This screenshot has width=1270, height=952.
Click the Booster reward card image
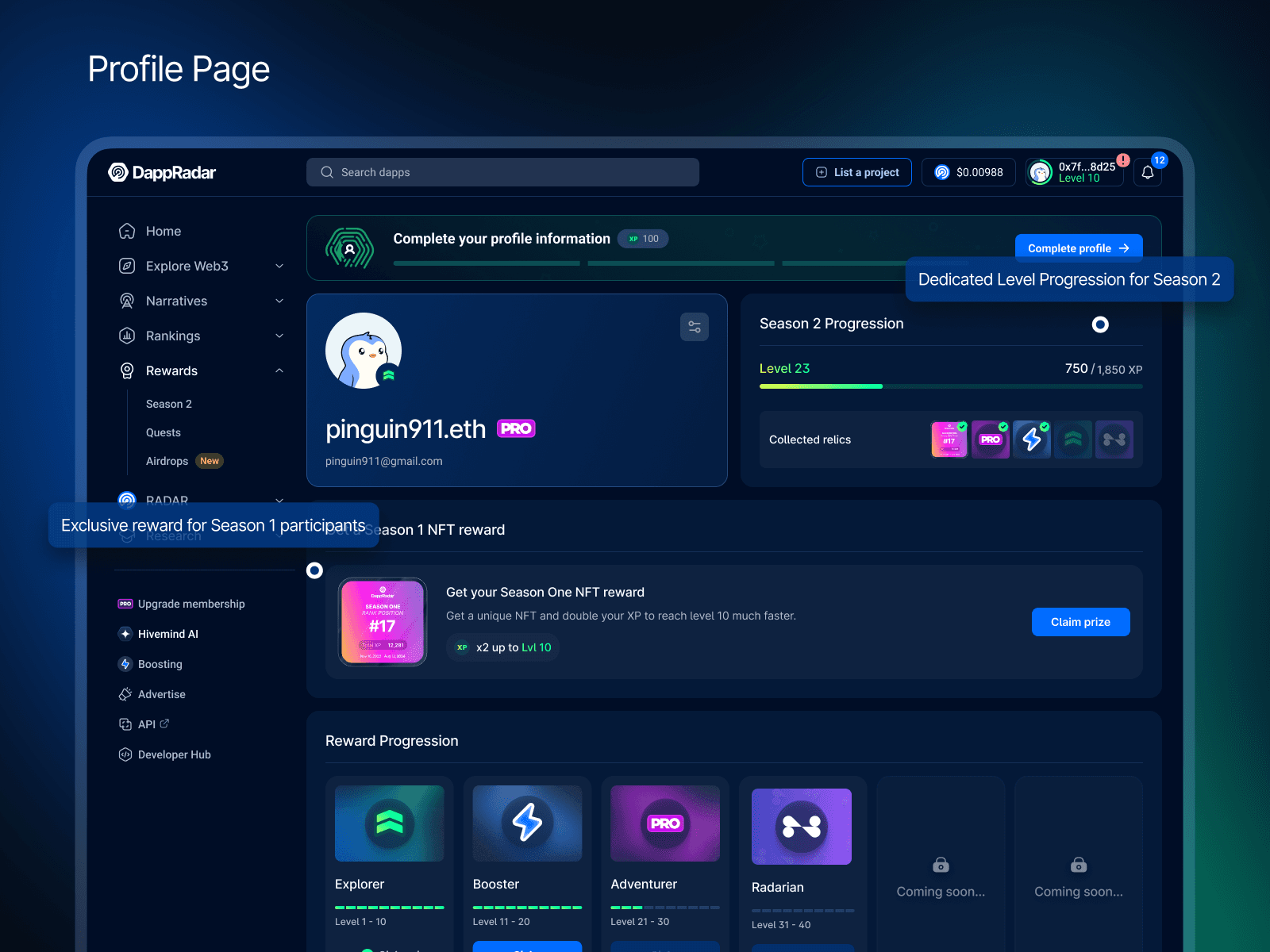(527, 823)
